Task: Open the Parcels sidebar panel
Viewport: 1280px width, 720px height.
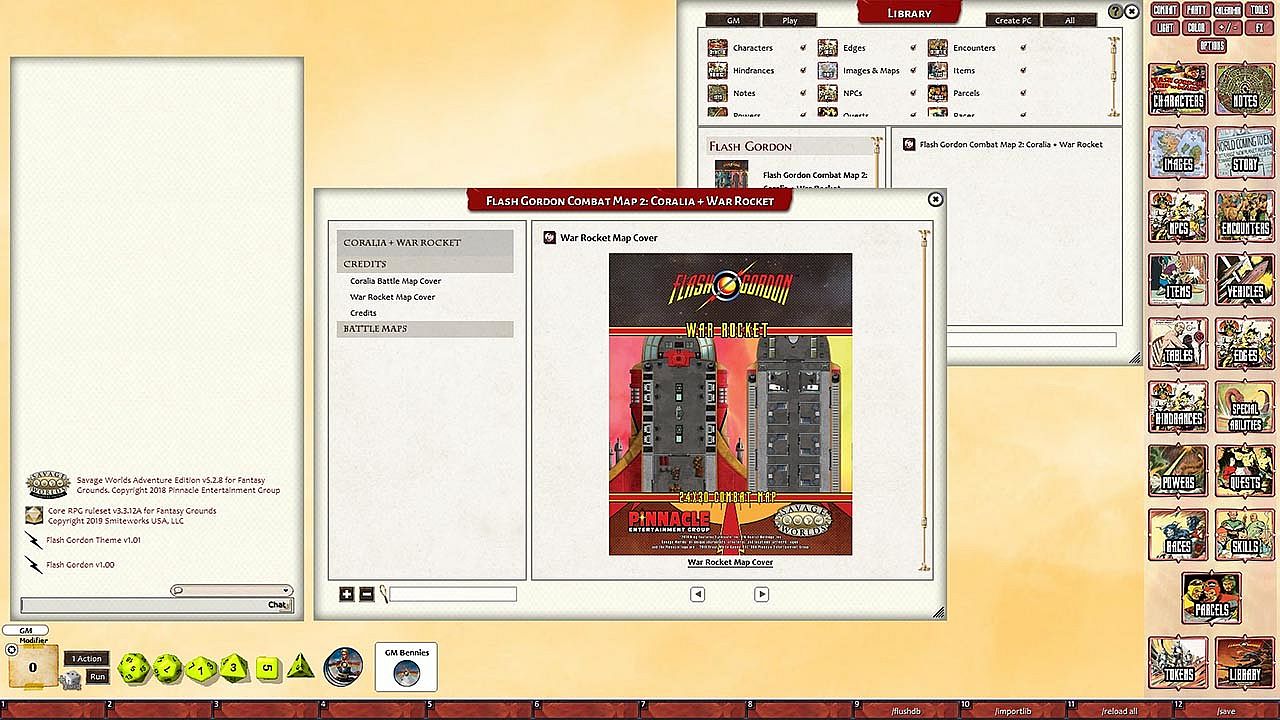Action: click(1212, 598)
